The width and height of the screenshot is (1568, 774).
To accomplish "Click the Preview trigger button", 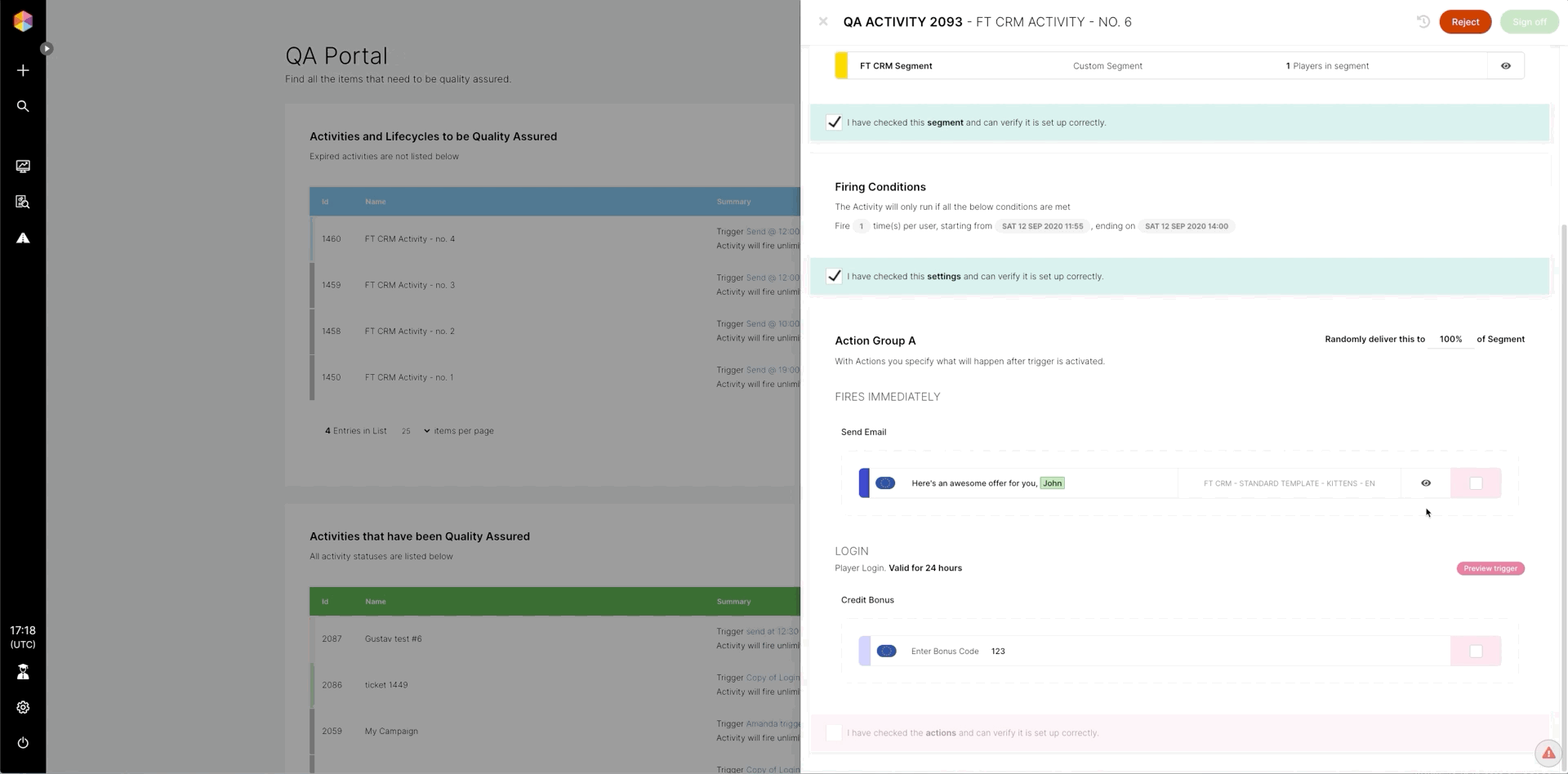I will click(x=1490, y=568).
